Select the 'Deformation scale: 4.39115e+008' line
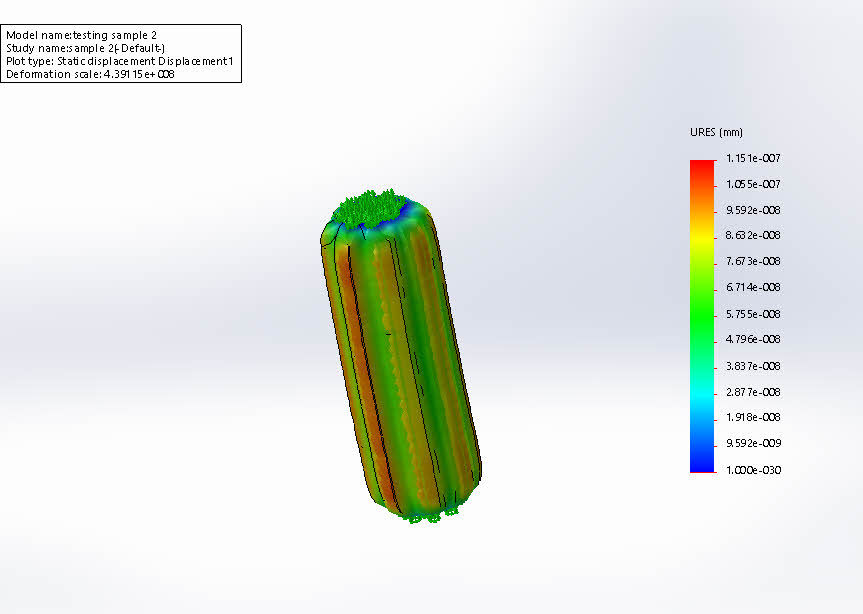 pyautogui.click(x=90, y=74)
